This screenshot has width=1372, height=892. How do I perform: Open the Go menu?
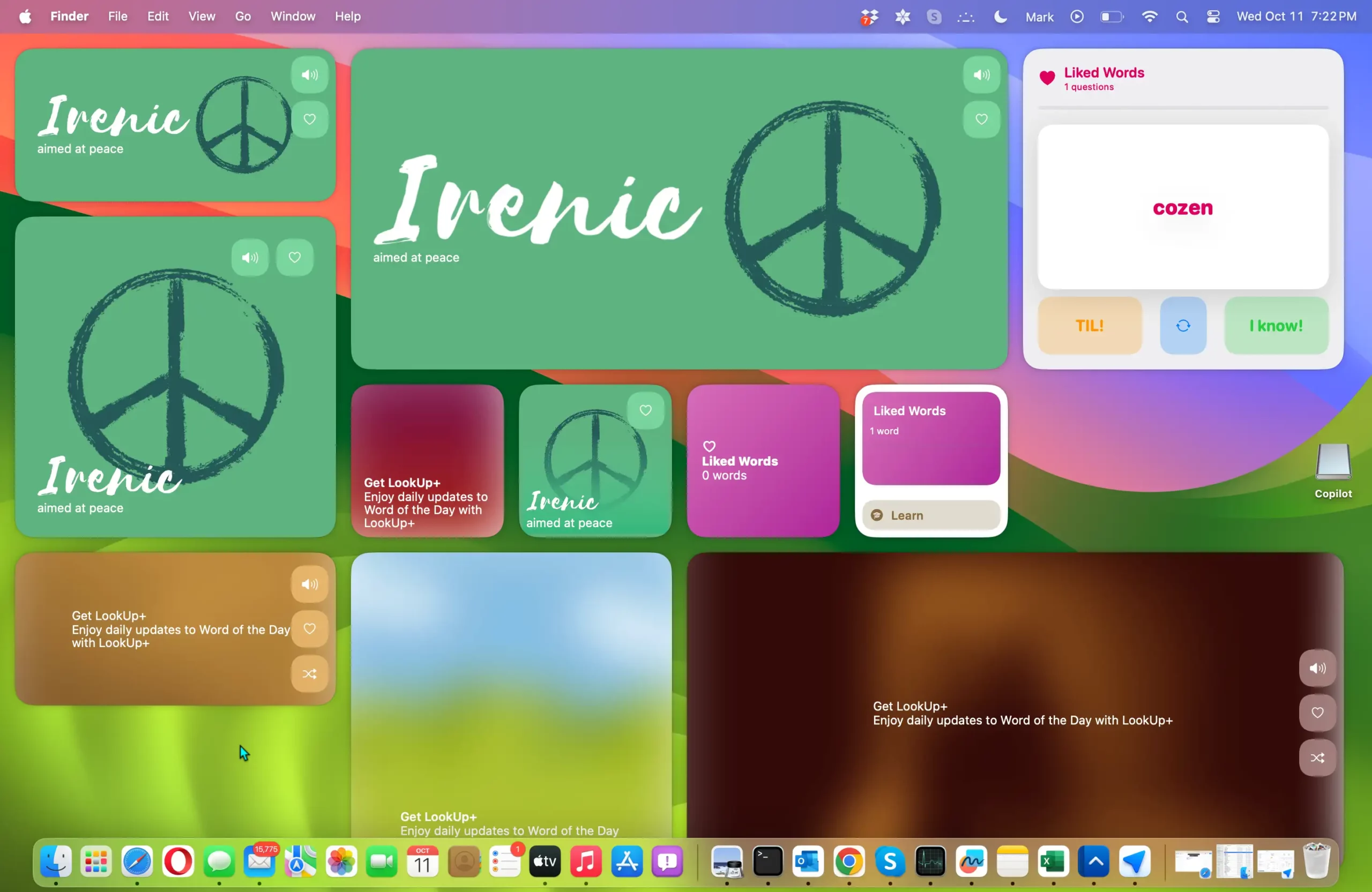(x=243, y=17)
